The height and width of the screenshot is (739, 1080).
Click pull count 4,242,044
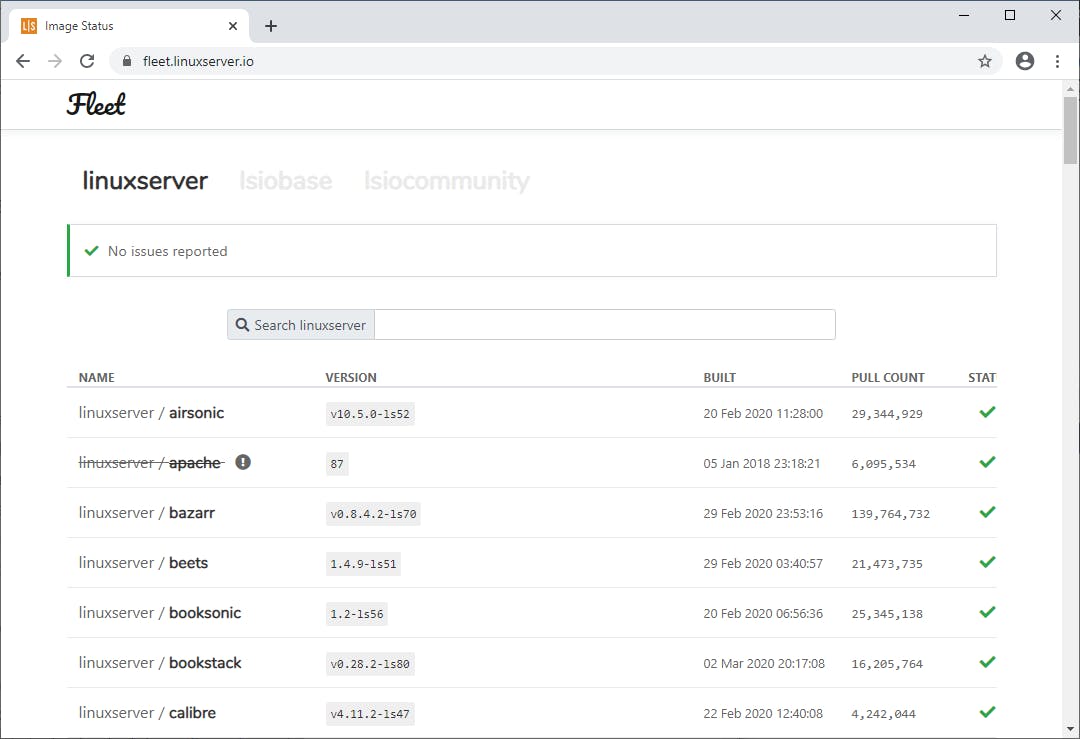pos(884,714)
